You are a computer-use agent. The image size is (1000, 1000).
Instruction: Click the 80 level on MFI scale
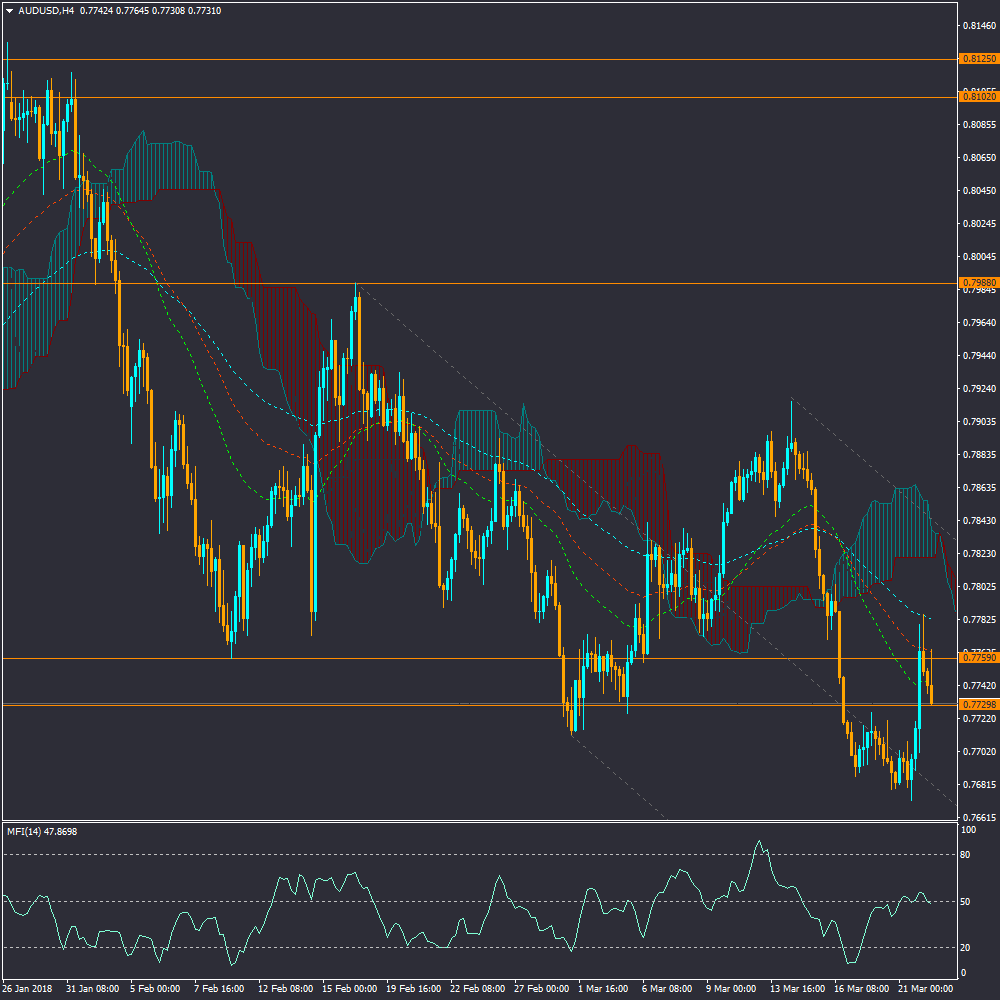[966, 854]
